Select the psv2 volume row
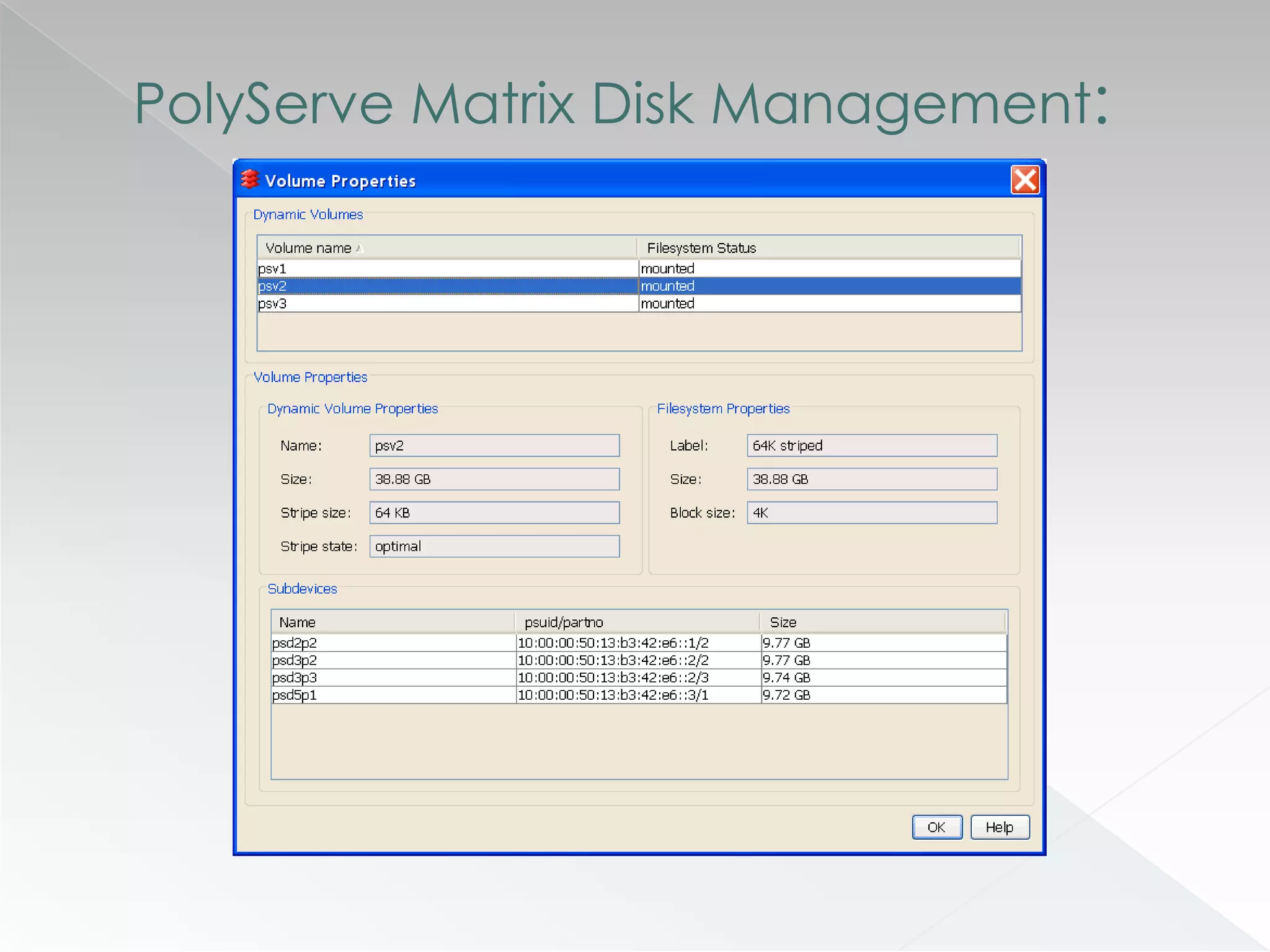 coord(639,286)
